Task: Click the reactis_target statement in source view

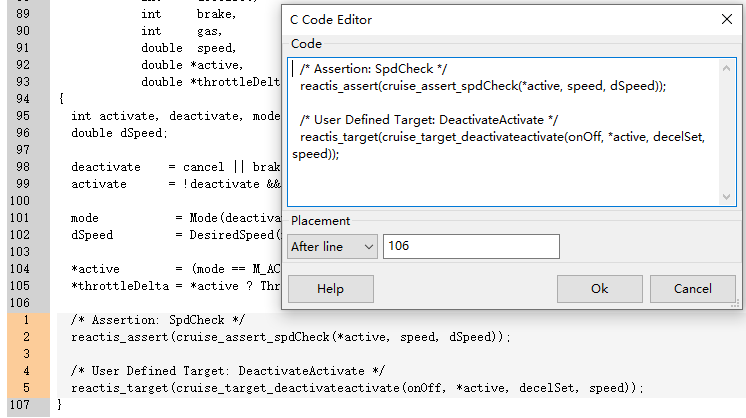Action: point(356,388)
